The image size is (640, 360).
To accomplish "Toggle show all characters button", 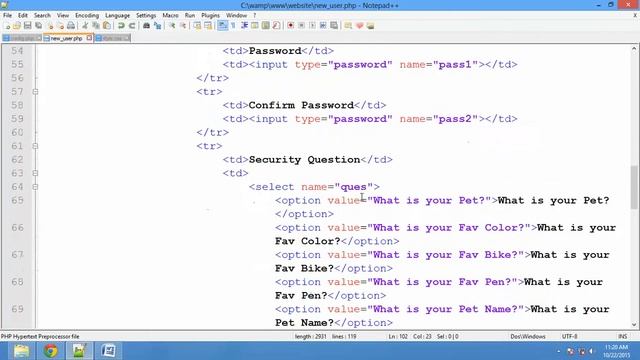I will [233, 26].
